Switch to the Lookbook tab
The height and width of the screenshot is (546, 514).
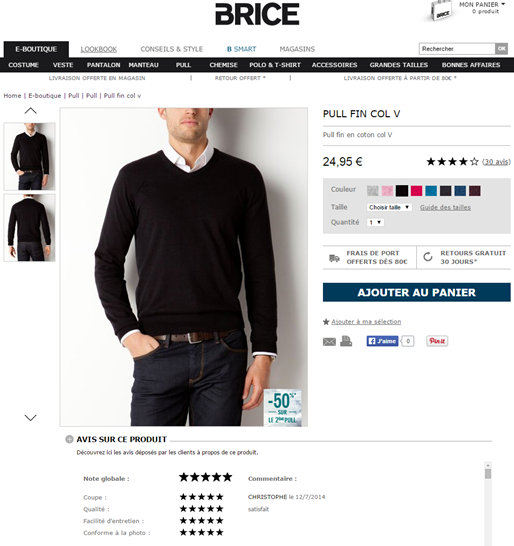99,49
